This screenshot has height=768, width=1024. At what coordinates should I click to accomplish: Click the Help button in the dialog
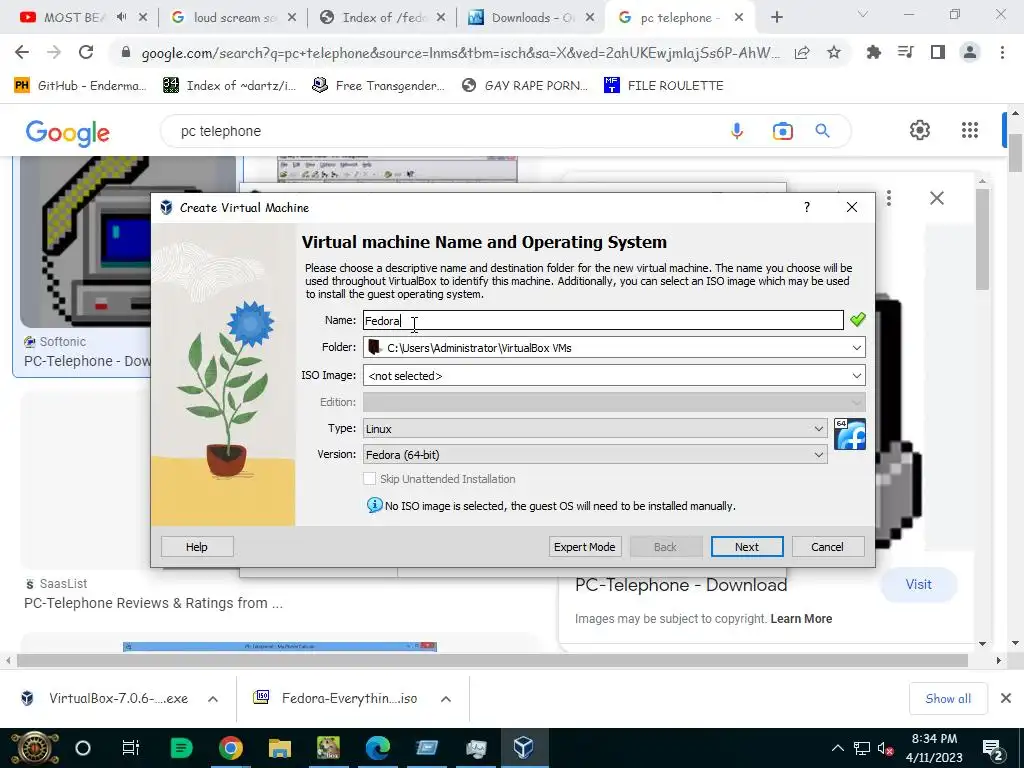point(197,547)
